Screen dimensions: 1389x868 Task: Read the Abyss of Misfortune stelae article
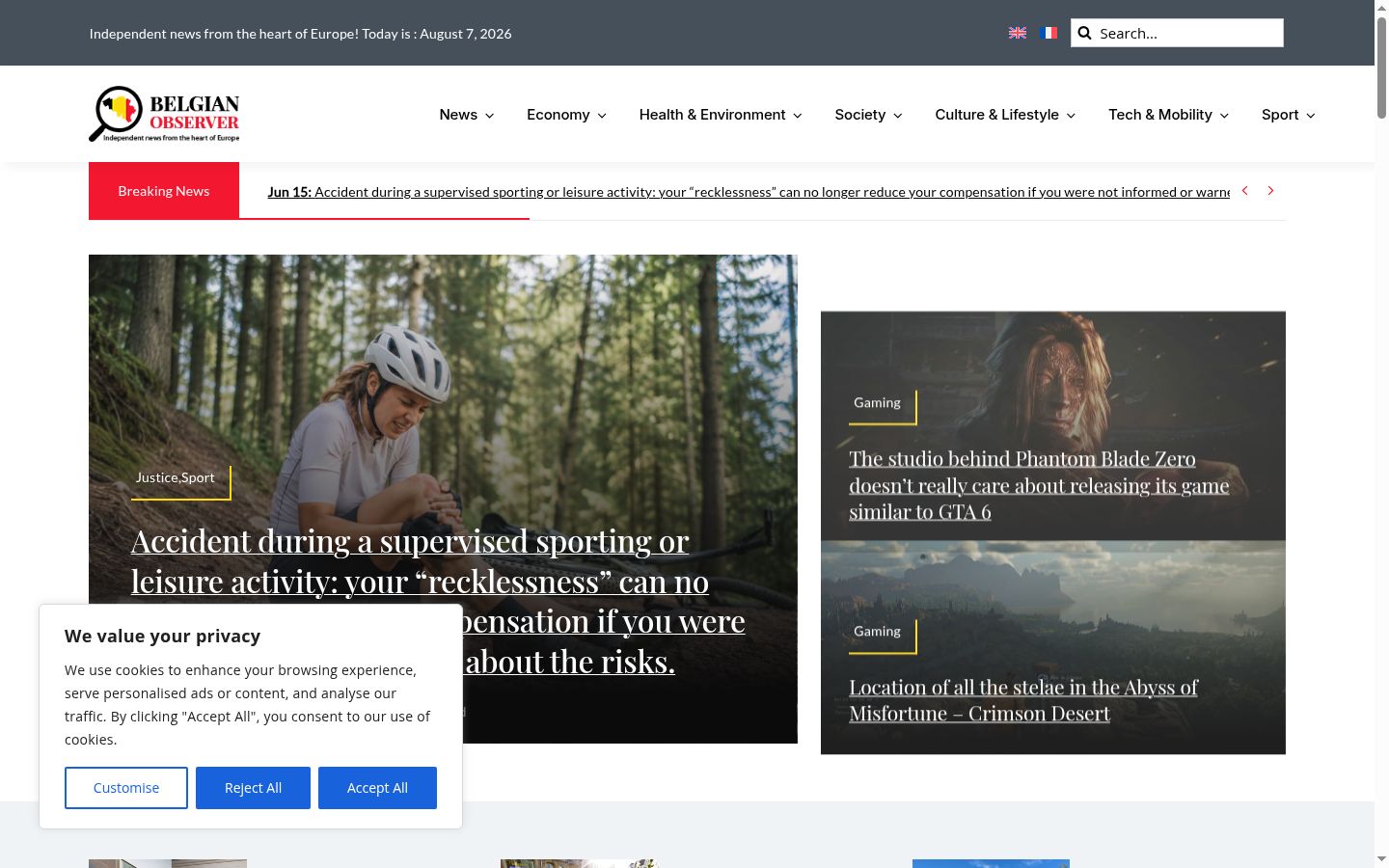(1023, 700)
